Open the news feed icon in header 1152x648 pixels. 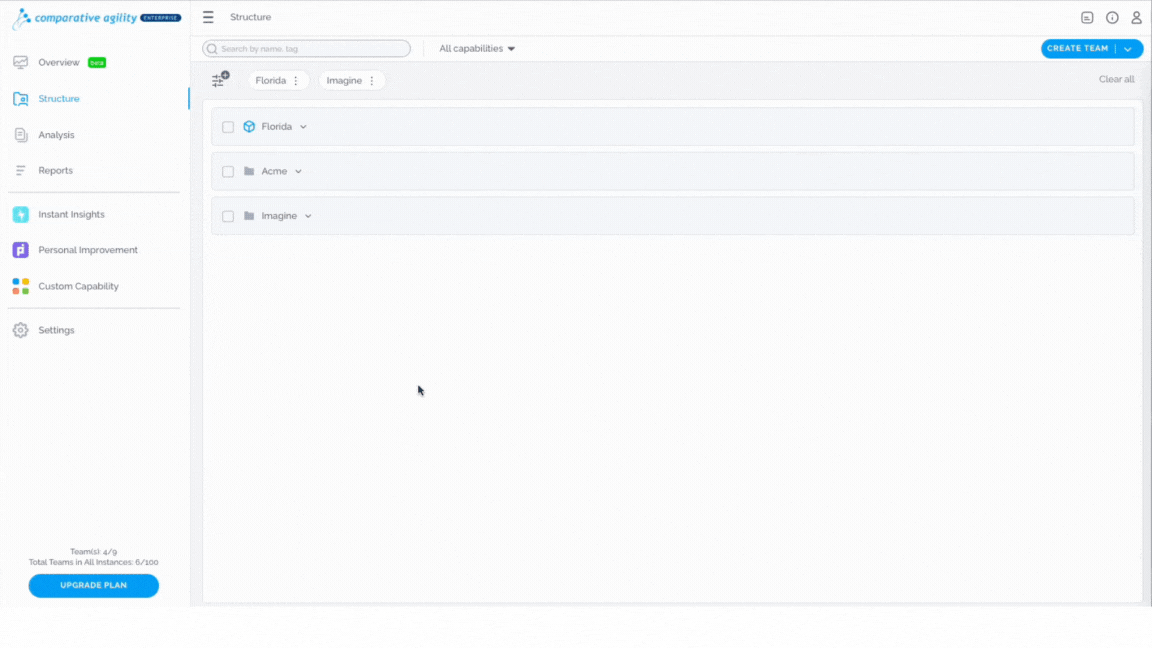(x=1087, y=18)
